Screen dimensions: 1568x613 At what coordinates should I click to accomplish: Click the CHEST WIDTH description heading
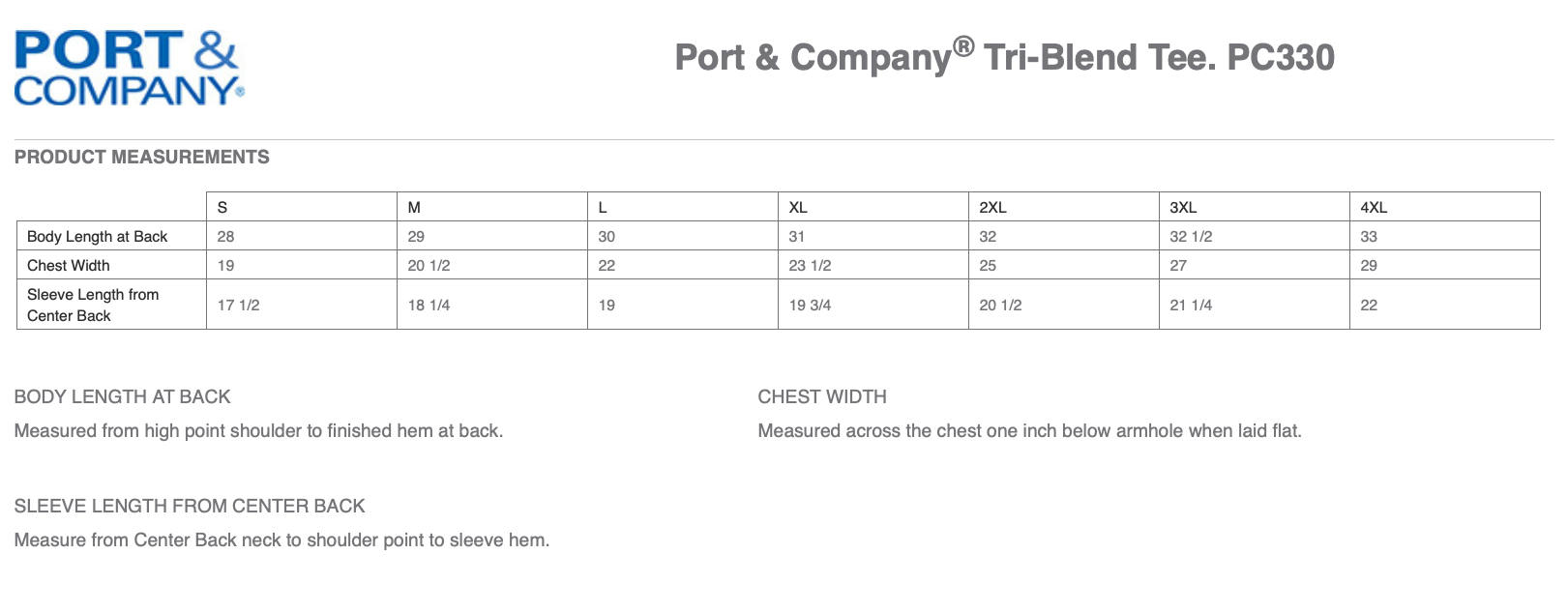(822, 396)
